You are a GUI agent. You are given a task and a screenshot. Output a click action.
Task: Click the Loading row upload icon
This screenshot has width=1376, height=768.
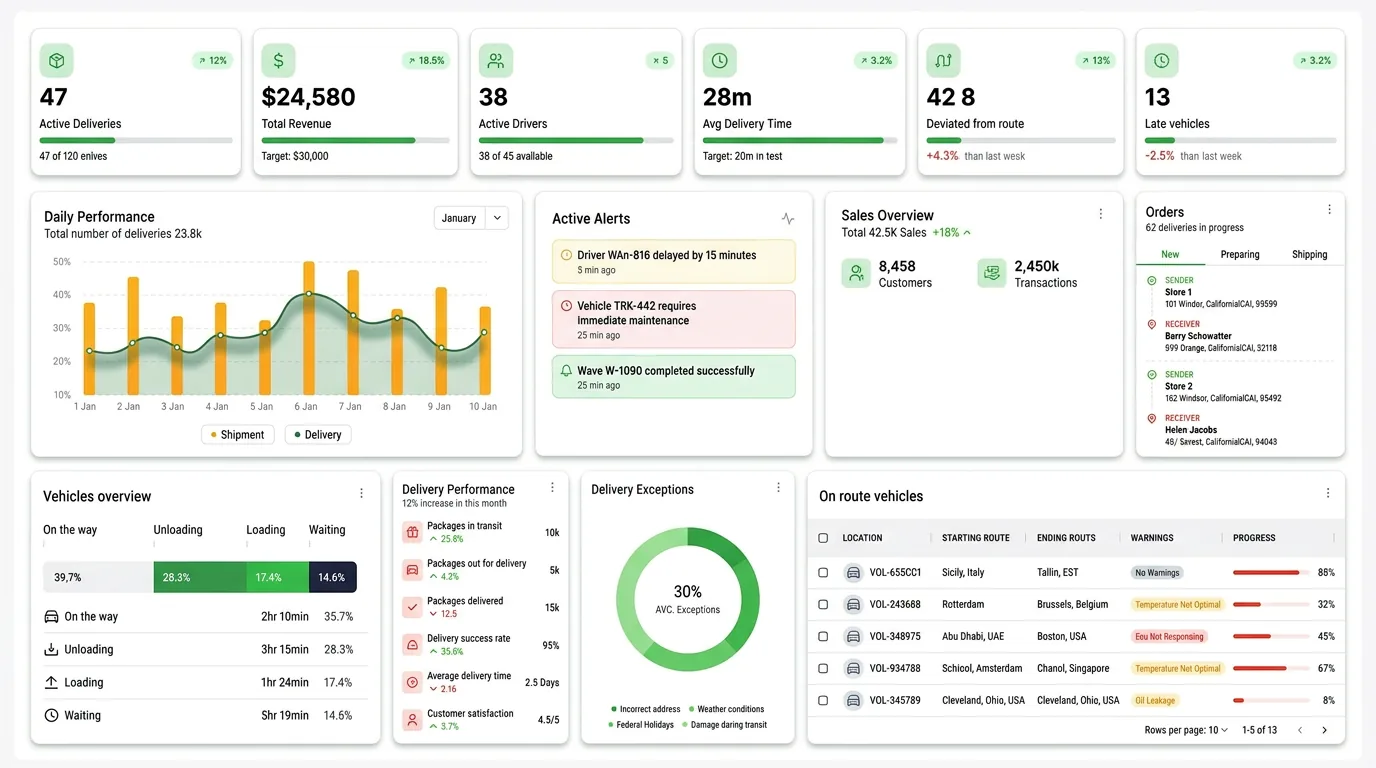point(51,682)
